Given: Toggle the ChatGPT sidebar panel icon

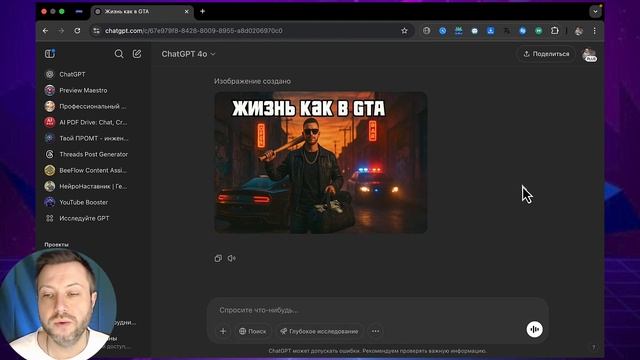Looking at the screenshot, I should click(x=50, y=54).
